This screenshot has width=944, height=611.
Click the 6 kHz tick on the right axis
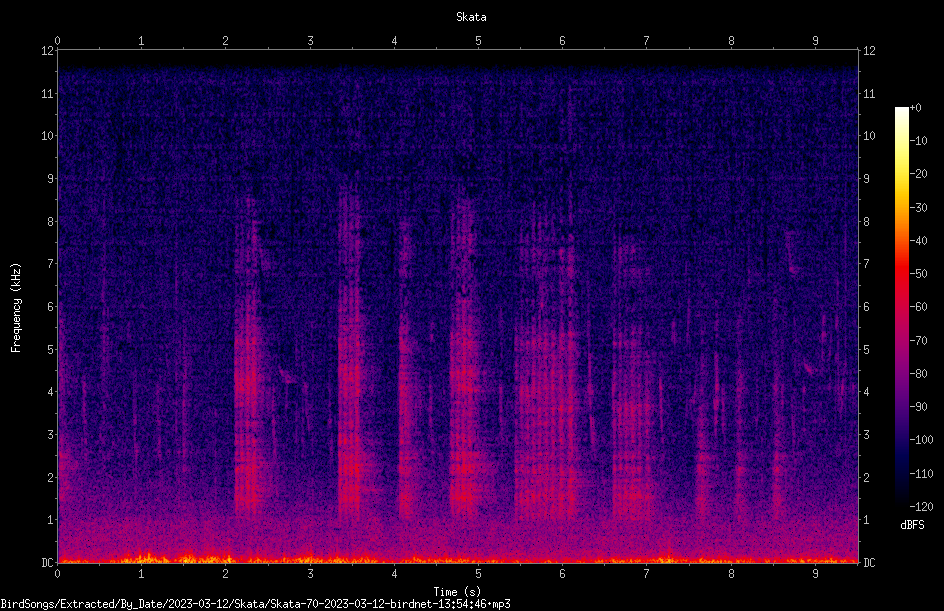866,306
